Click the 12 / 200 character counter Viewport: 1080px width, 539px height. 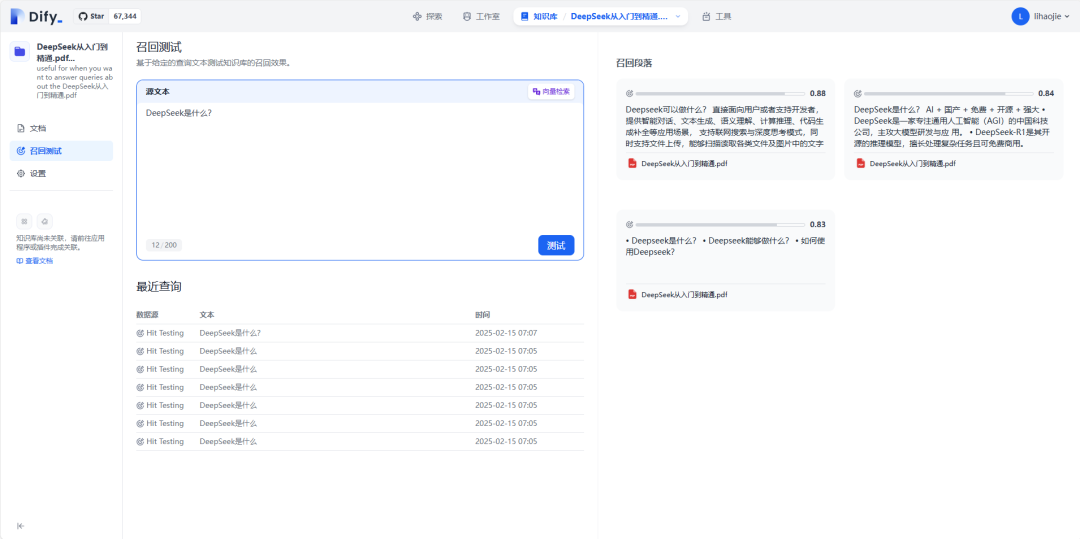coord(164,245)
